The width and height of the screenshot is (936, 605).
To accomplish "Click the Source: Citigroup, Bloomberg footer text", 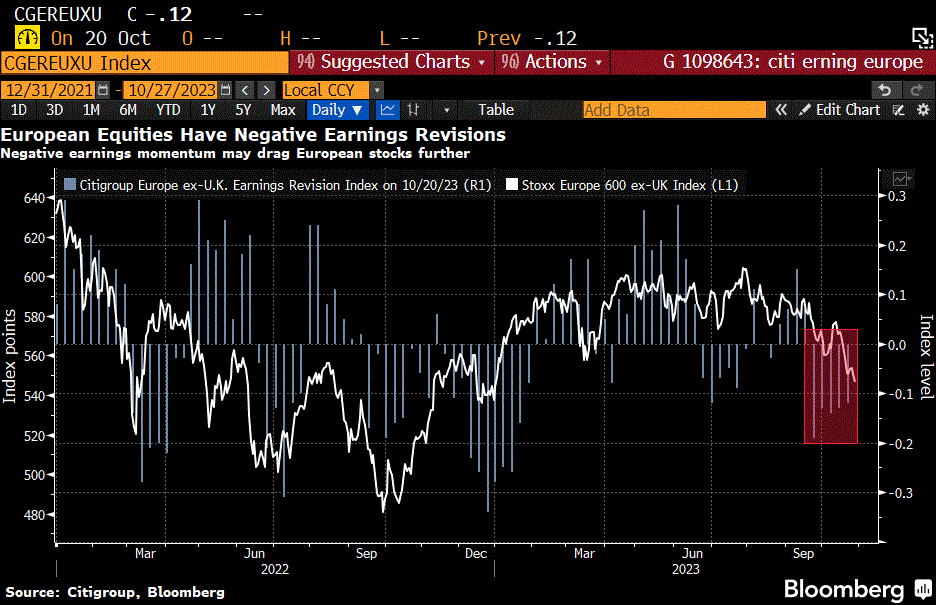I will 115,592.
